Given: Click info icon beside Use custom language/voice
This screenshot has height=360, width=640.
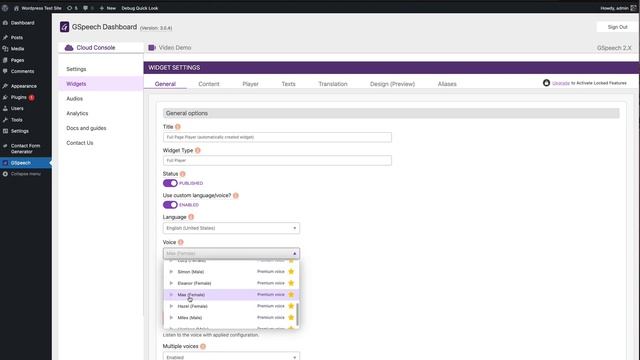Looking at the screenshot, I should (x=236, y=196).
